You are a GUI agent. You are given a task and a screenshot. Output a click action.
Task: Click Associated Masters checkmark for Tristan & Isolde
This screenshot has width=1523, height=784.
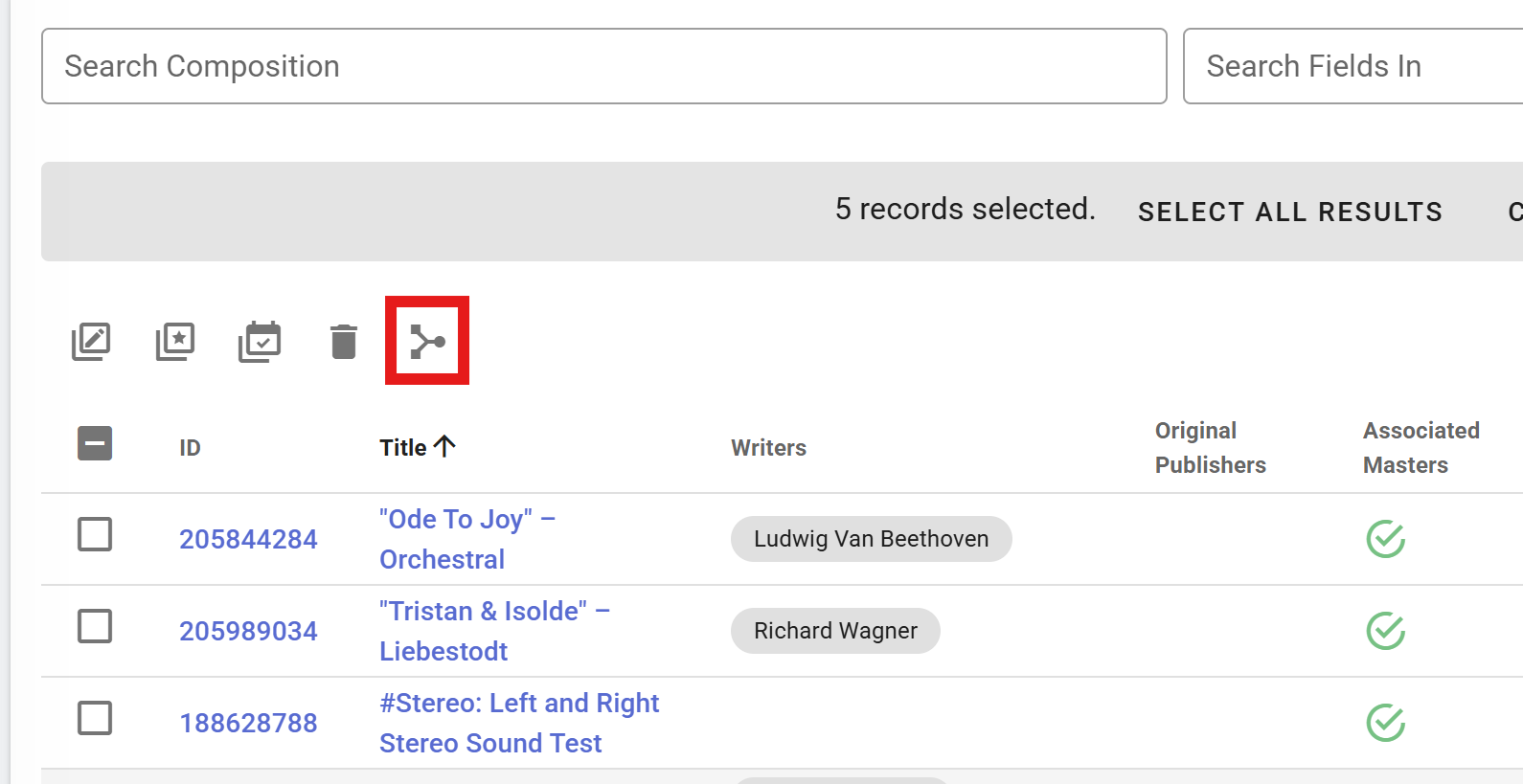[1385, 631]
